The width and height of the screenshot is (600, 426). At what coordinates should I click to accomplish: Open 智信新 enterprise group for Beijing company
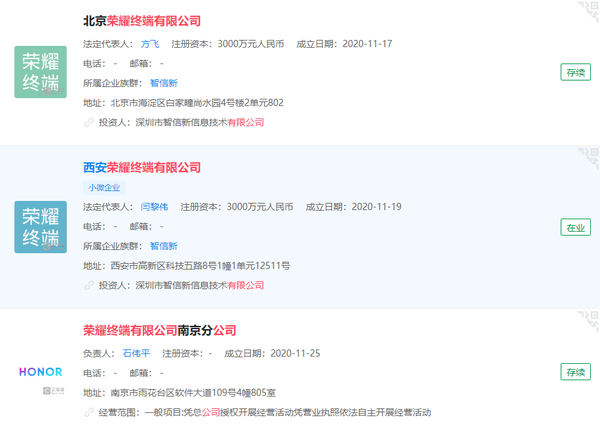(x=163, y=83)
